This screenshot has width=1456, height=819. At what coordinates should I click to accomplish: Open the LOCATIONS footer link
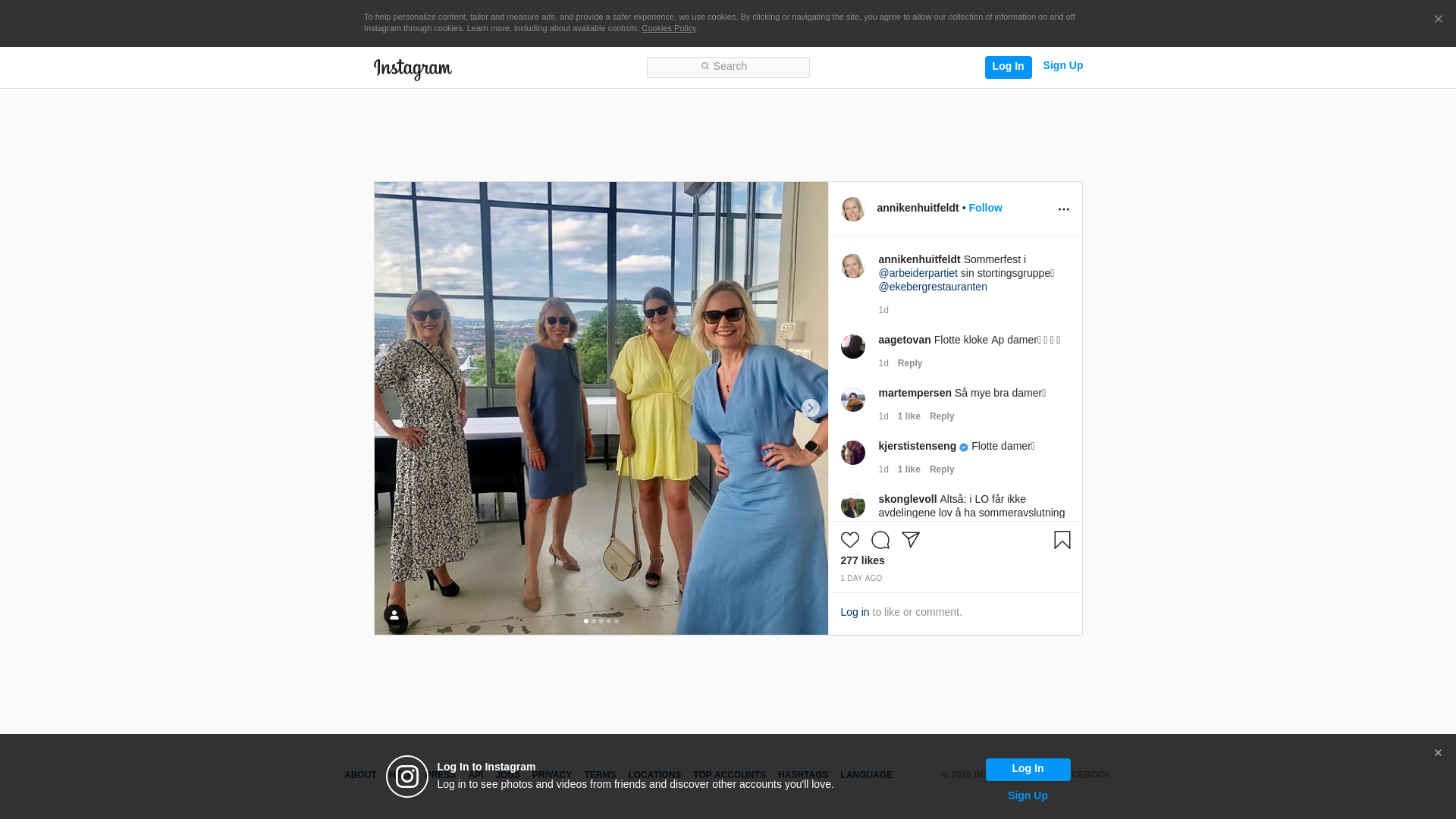tap(654, 775)
